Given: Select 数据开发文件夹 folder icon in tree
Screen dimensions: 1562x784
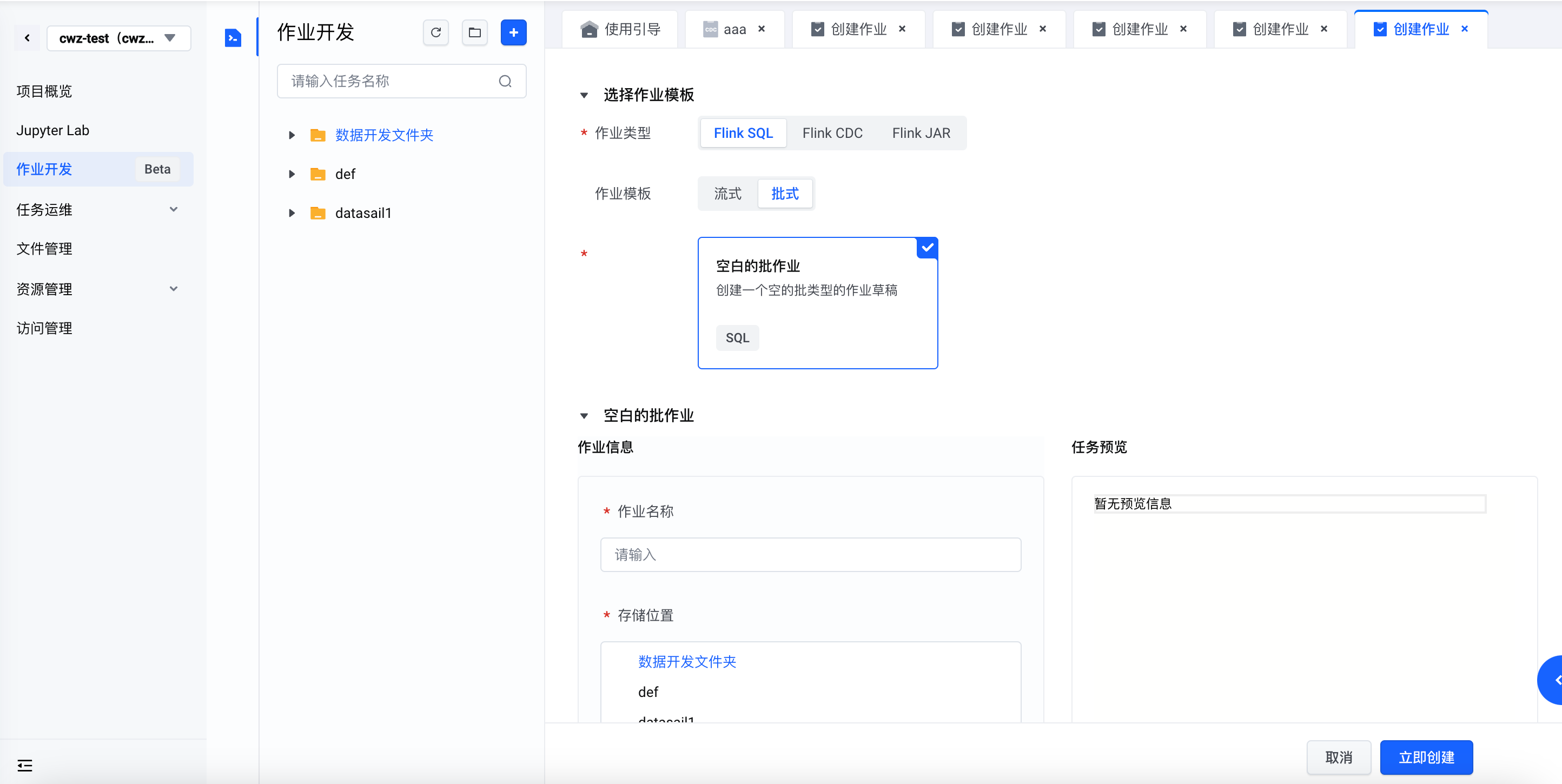Looking at the screenshot, I should [x=317, y=135].
